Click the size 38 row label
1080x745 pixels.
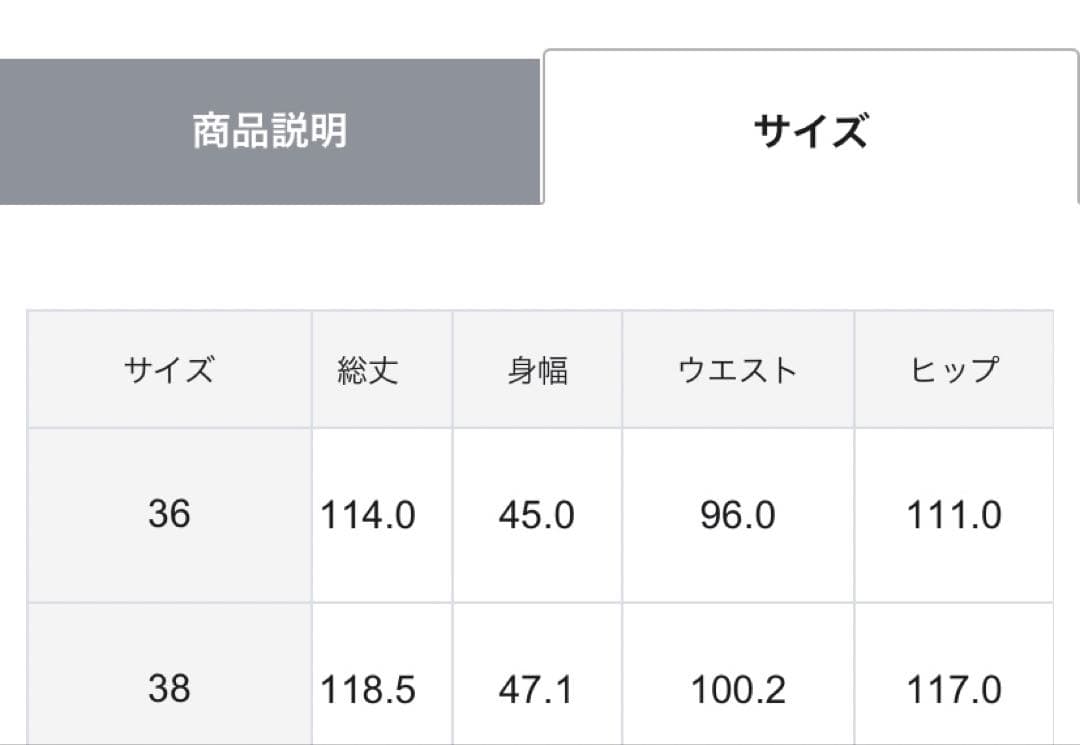click(x=169, y=689)
